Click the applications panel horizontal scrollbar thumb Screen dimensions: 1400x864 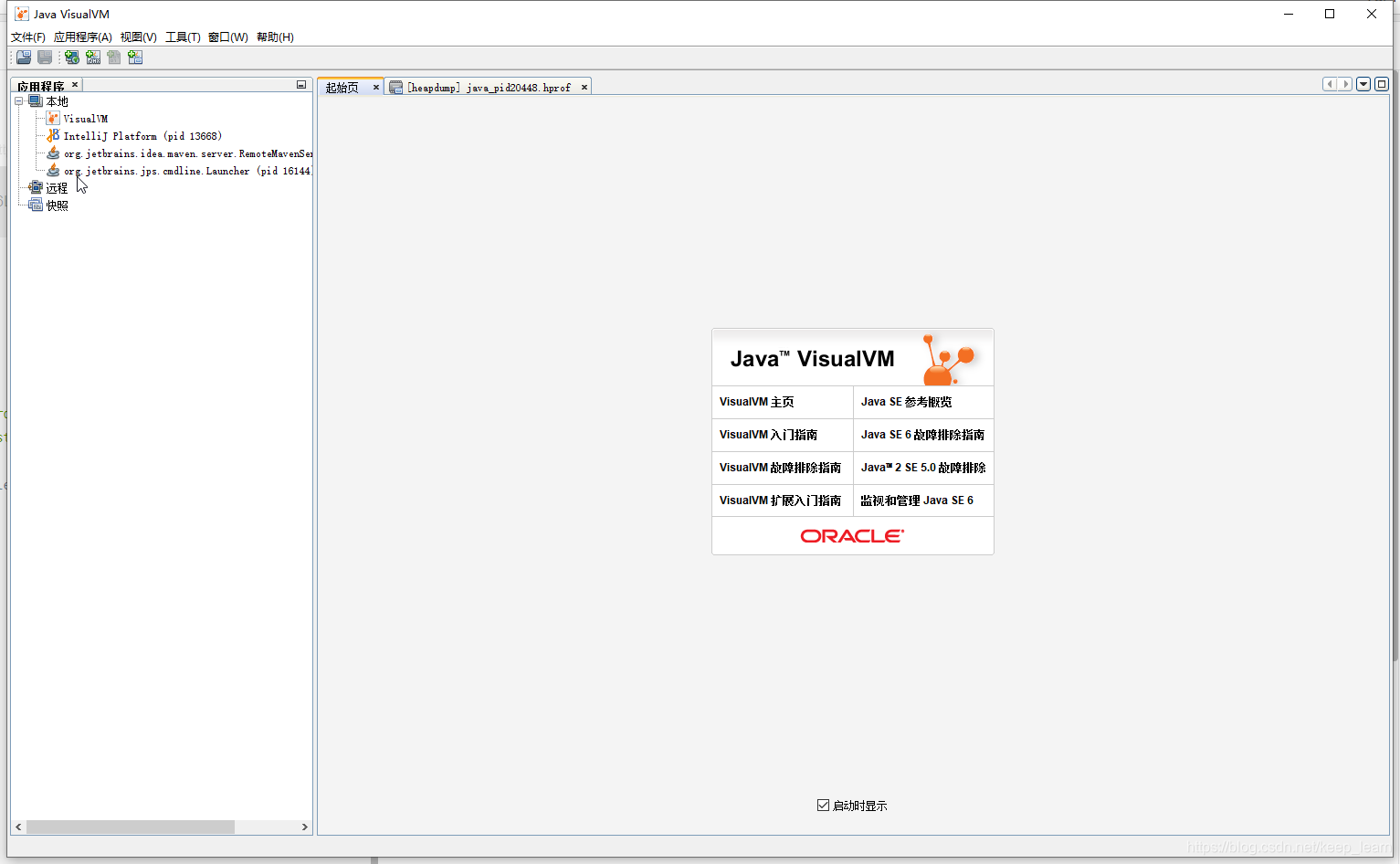point(131,827)
